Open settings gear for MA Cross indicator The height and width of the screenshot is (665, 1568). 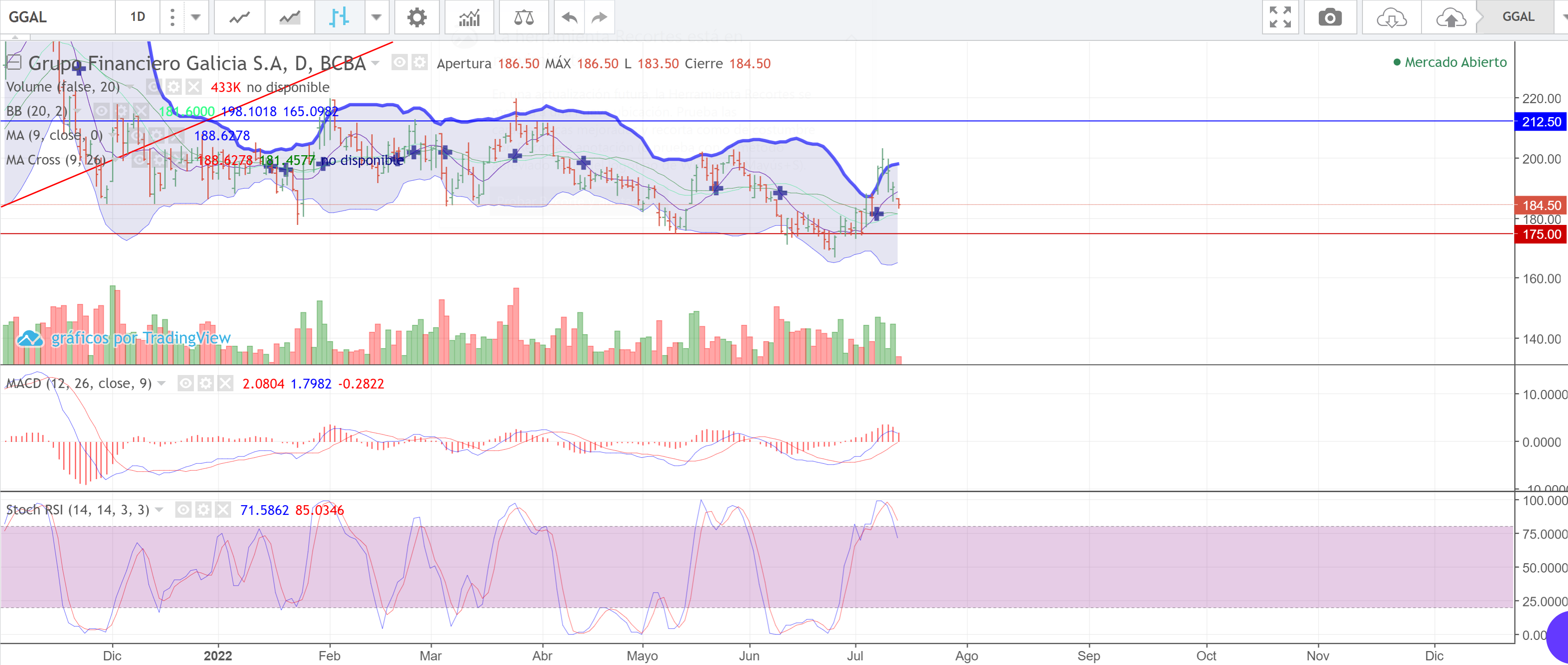pos(159,159)
